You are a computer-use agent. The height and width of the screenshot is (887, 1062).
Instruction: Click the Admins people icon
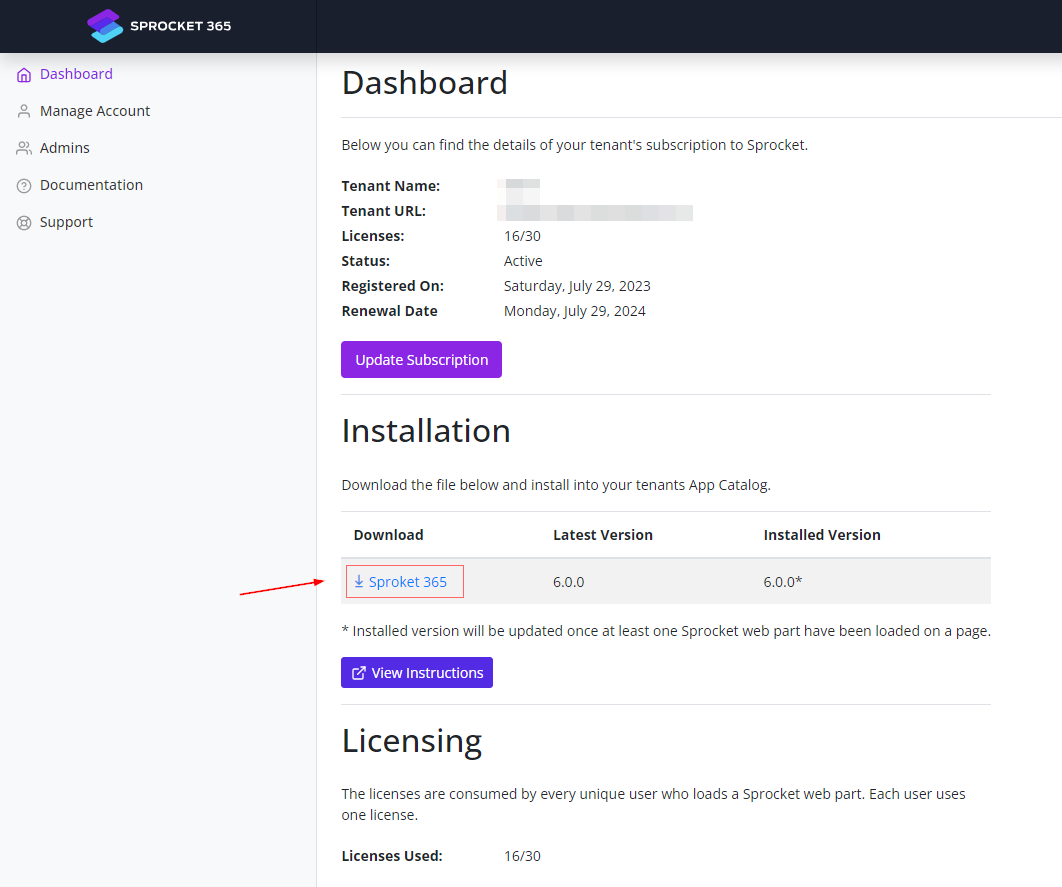[x=24, y=149]
